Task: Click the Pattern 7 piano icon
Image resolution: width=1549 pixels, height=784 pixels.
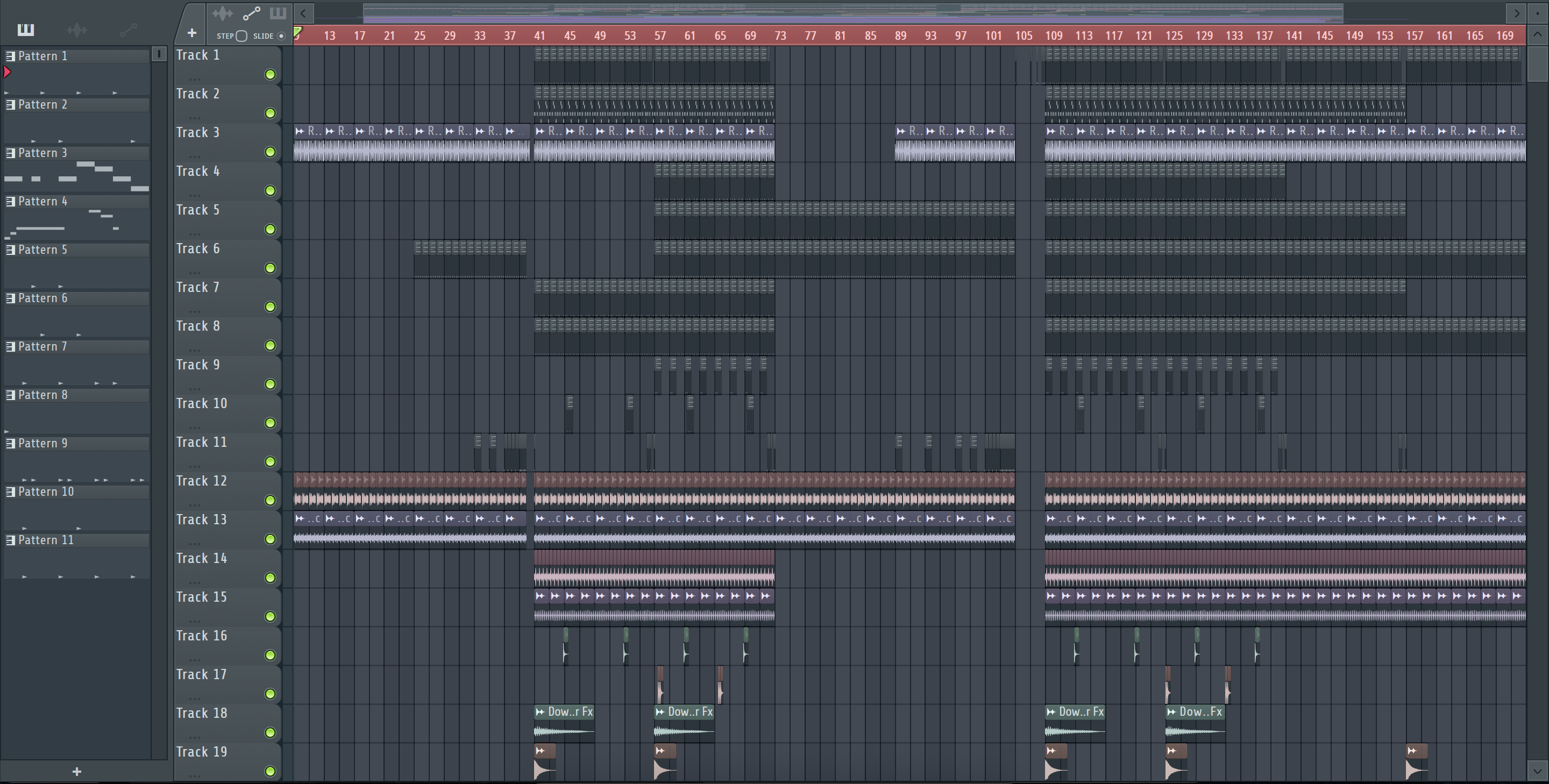Action: tap(10, 346)
